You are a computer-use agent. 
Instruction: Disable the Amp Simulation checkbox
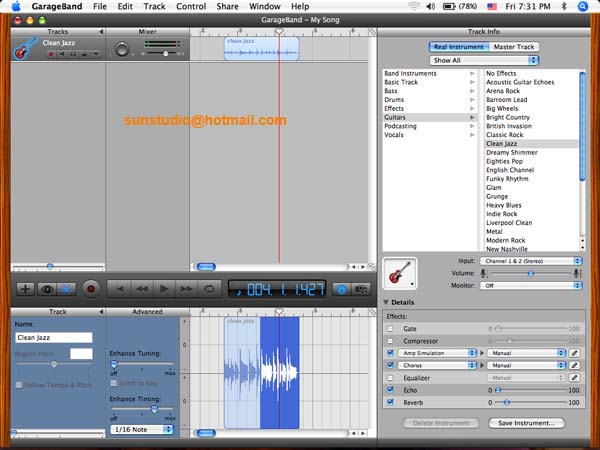[390, 353]
